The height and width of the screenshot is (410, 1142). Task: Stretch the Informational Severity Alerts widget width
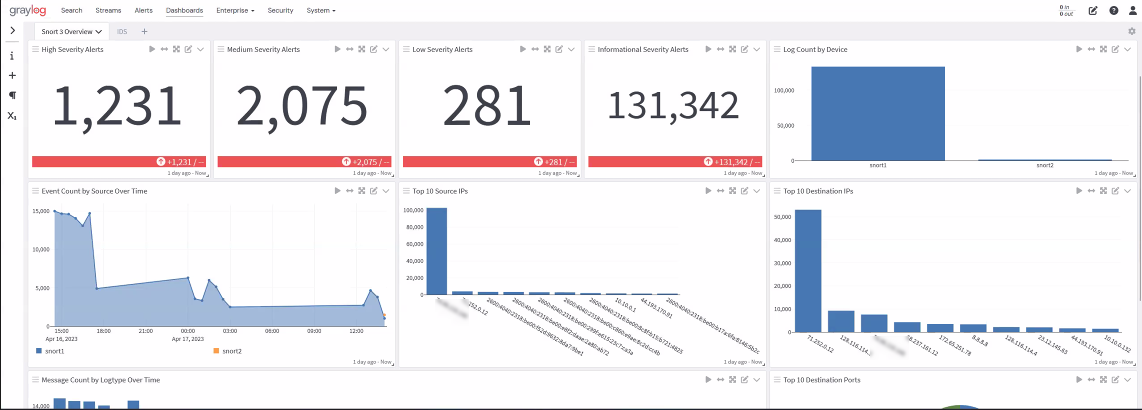click(720, 49)
